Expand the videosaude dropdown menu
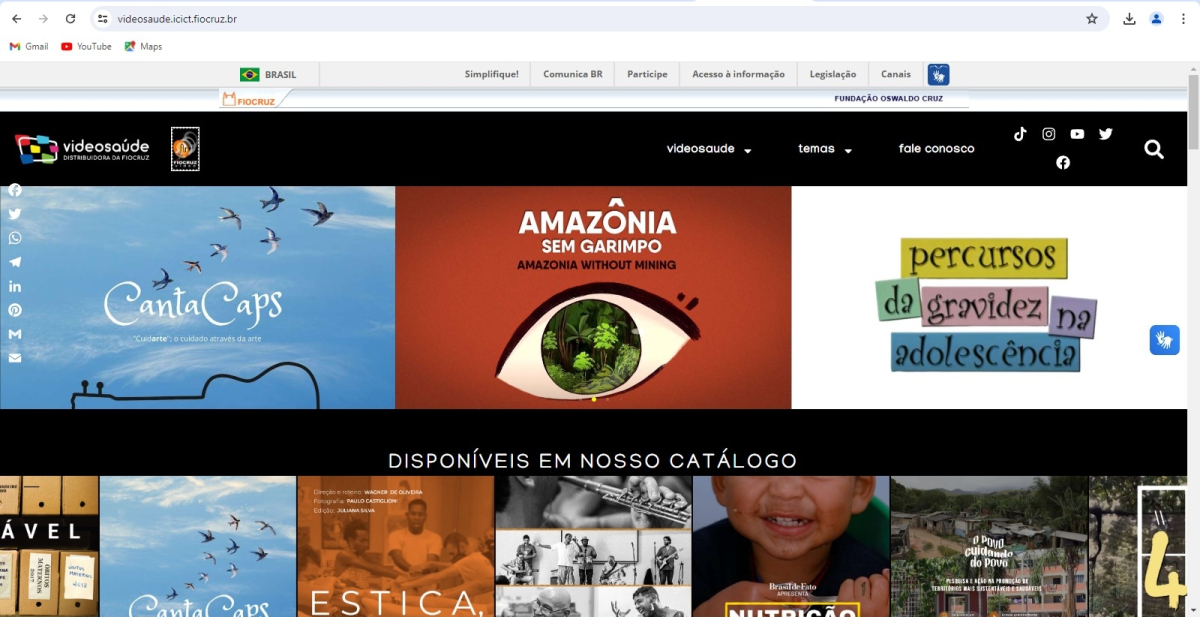1200x617 pixels. click(709, 149)
